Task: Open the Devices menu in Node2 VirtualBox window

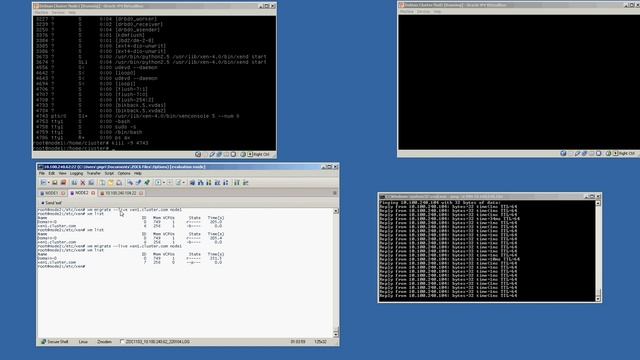Action: (423, 11)
